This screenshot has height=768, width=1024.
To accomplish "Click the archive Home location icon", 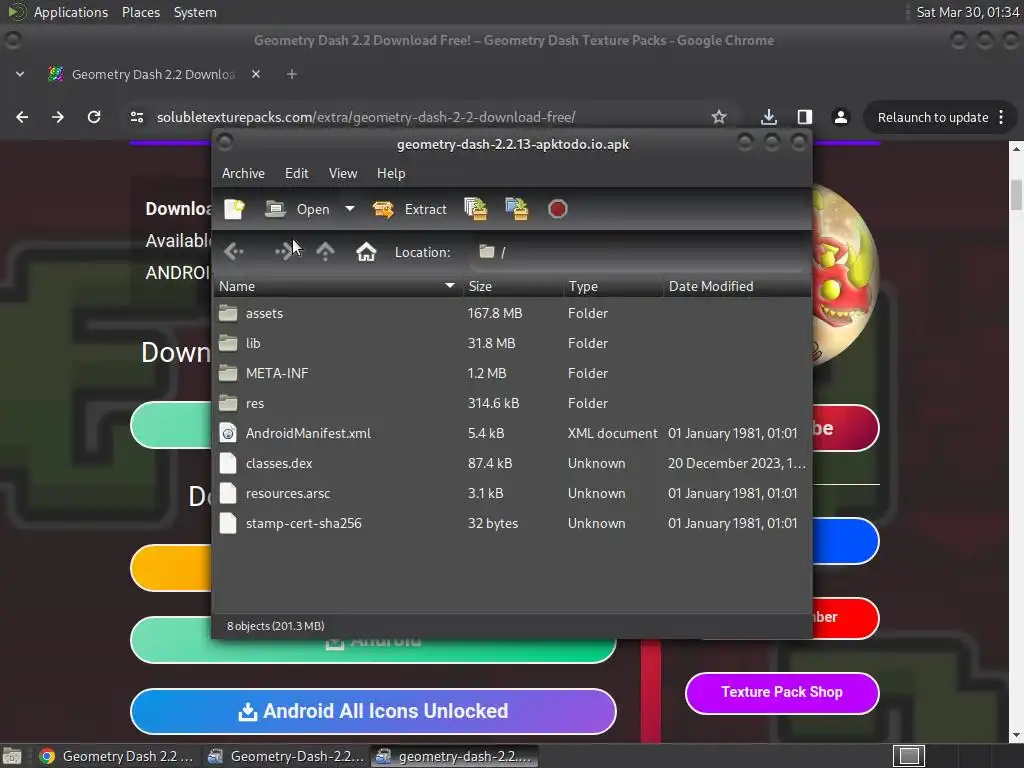I will 366,251.
